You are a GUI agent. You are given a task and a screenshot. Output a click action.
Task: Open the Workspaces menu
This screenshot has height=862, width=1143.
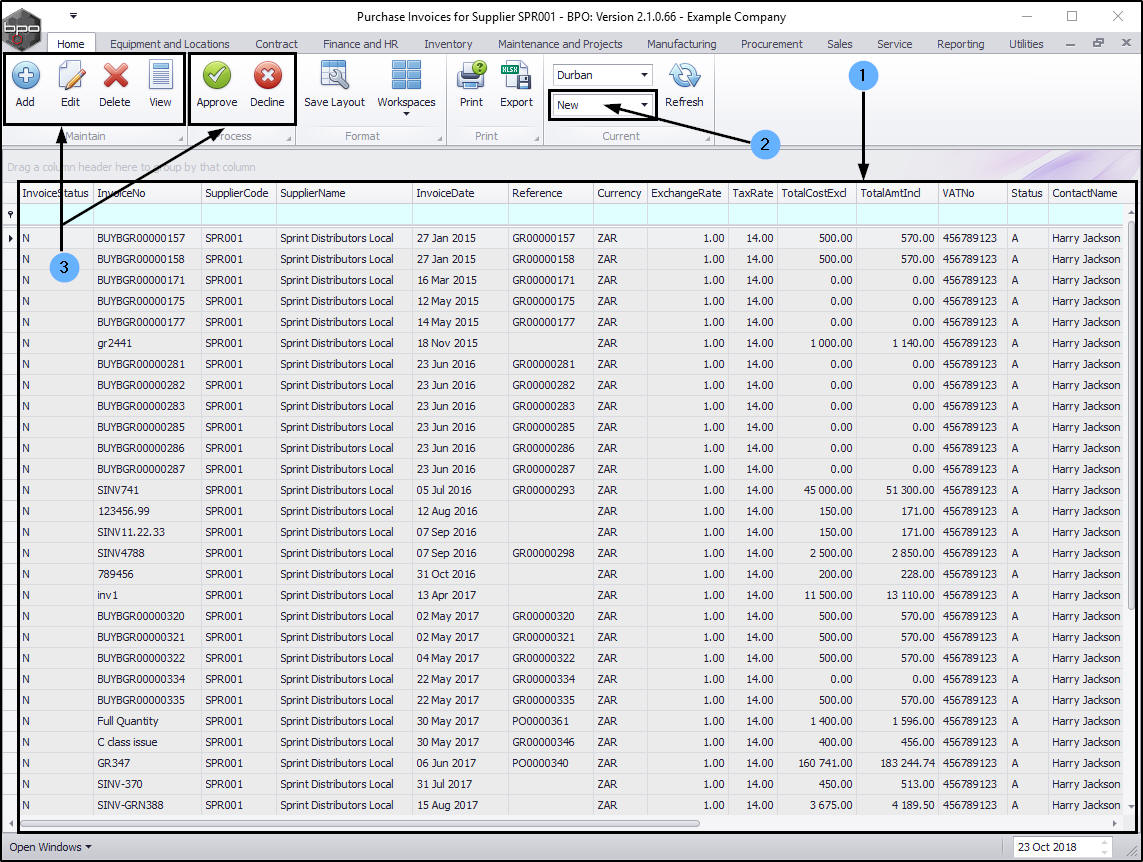[406, 88]
